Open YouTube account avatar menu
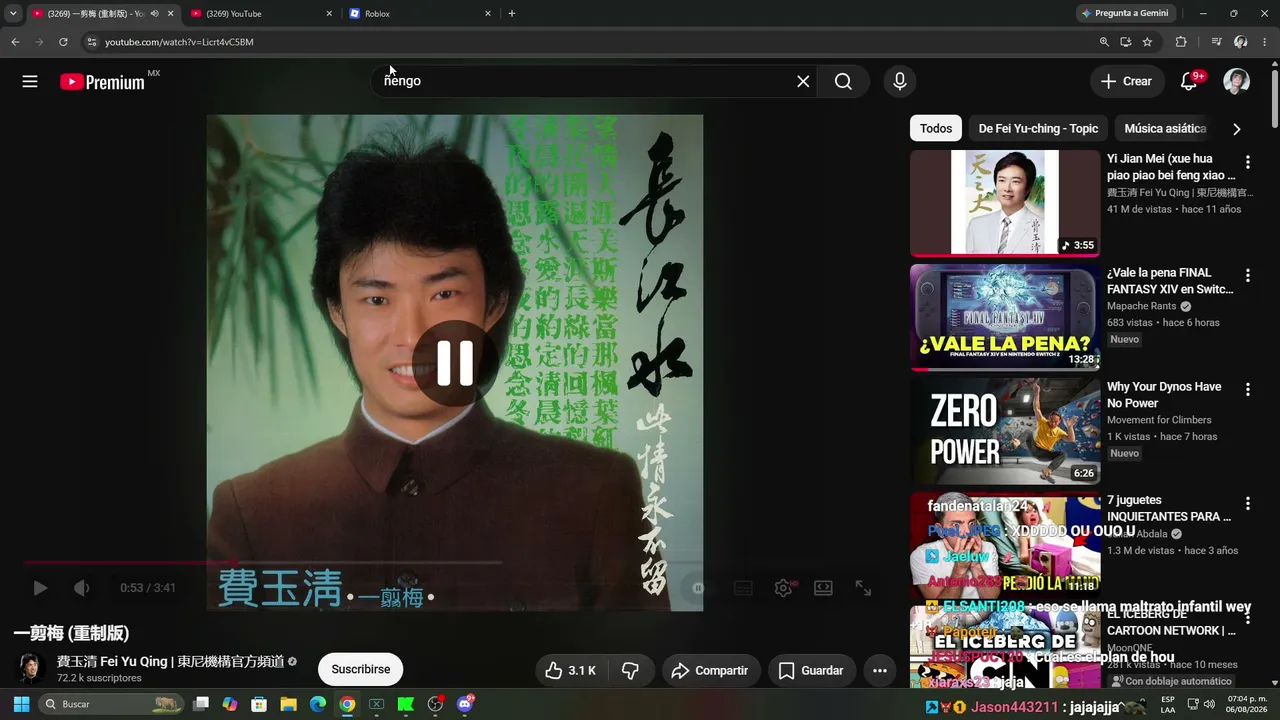The image size is (1280, 720). pyautogui.click(x=1237, y=81)
